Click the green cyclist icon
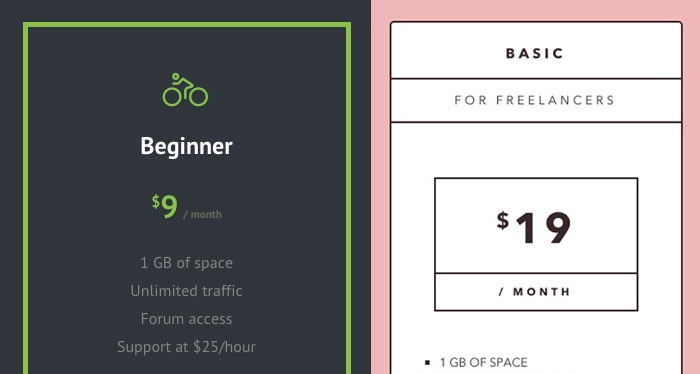This screenshot has width=700, height=374. tap(185, 90)
